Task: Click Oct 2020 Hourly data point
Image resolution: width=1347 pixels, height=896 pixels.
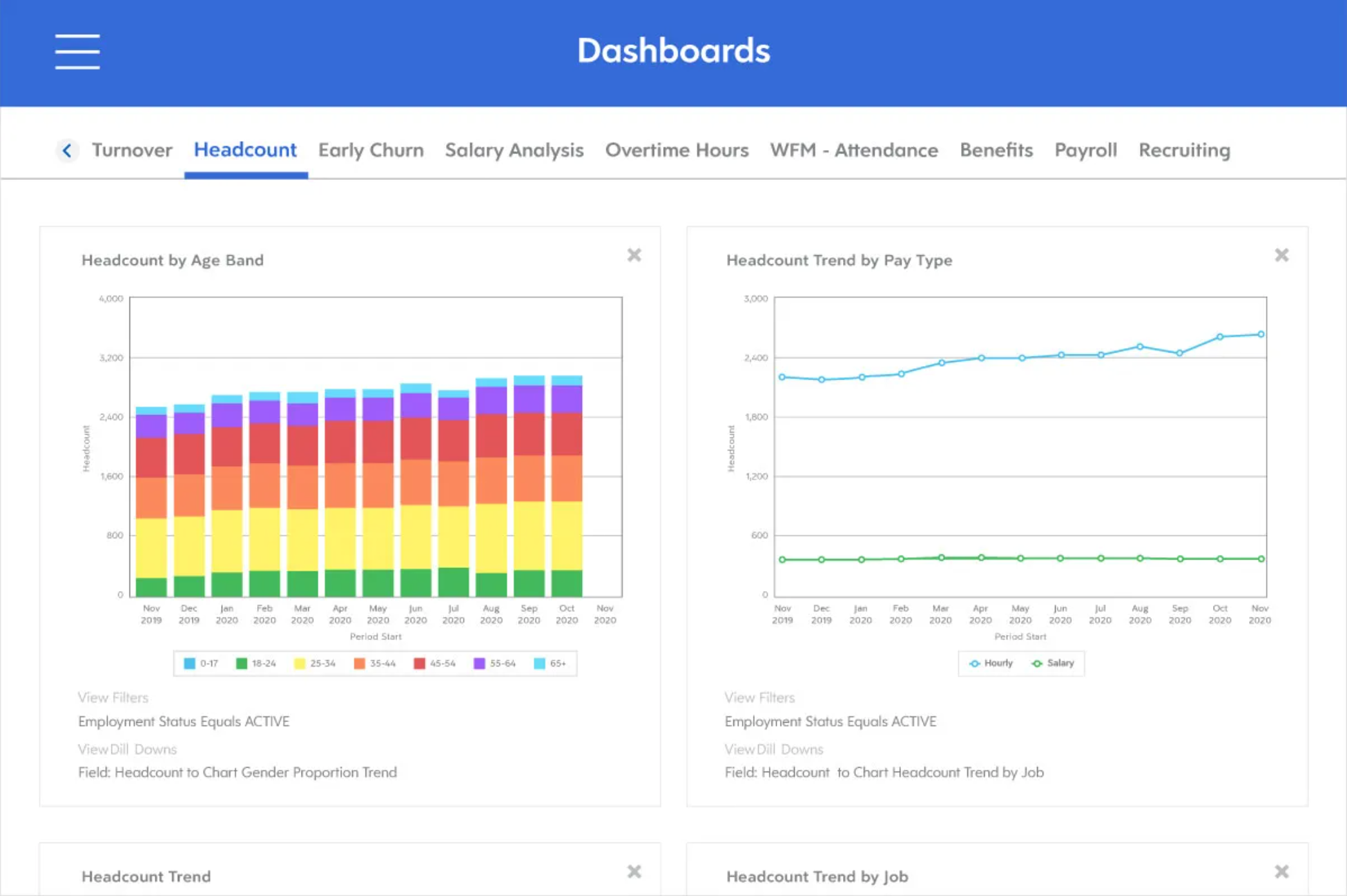Action: point(1219,336)
